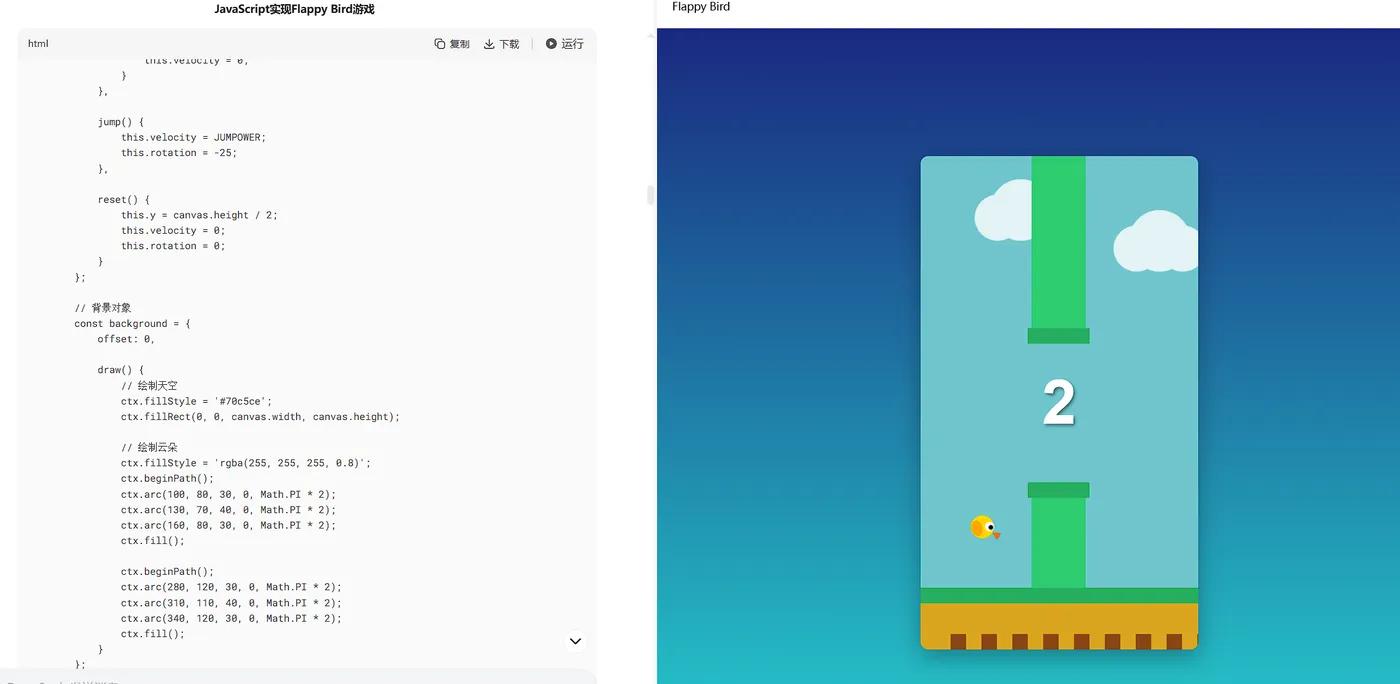1400x684 pixels.
Task: Click the line 'ctx.arc(280, 120, 30, 0, Math.PI * 2);'
Action: (x=232, y=587)
